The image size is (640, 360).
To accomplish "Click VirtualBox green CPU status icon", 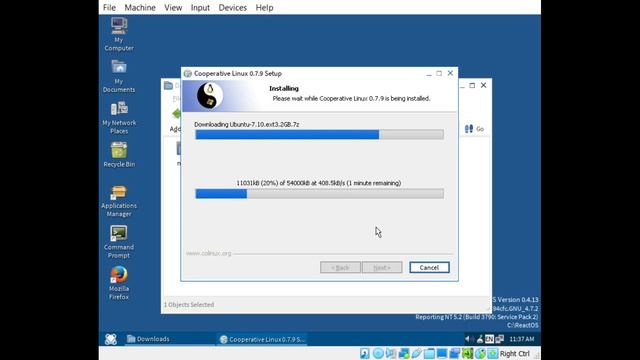I will [467, 353].
